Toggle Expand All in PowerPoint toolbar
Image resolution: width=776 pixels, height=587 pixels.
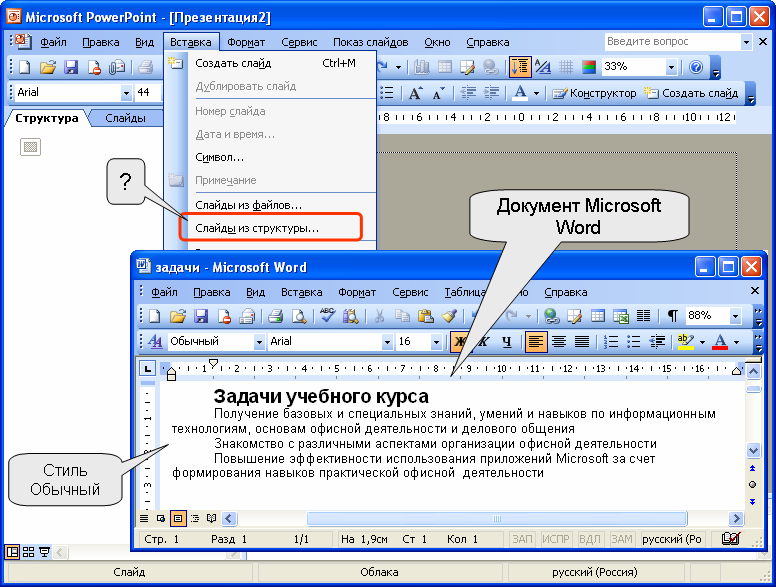[520, 66]
